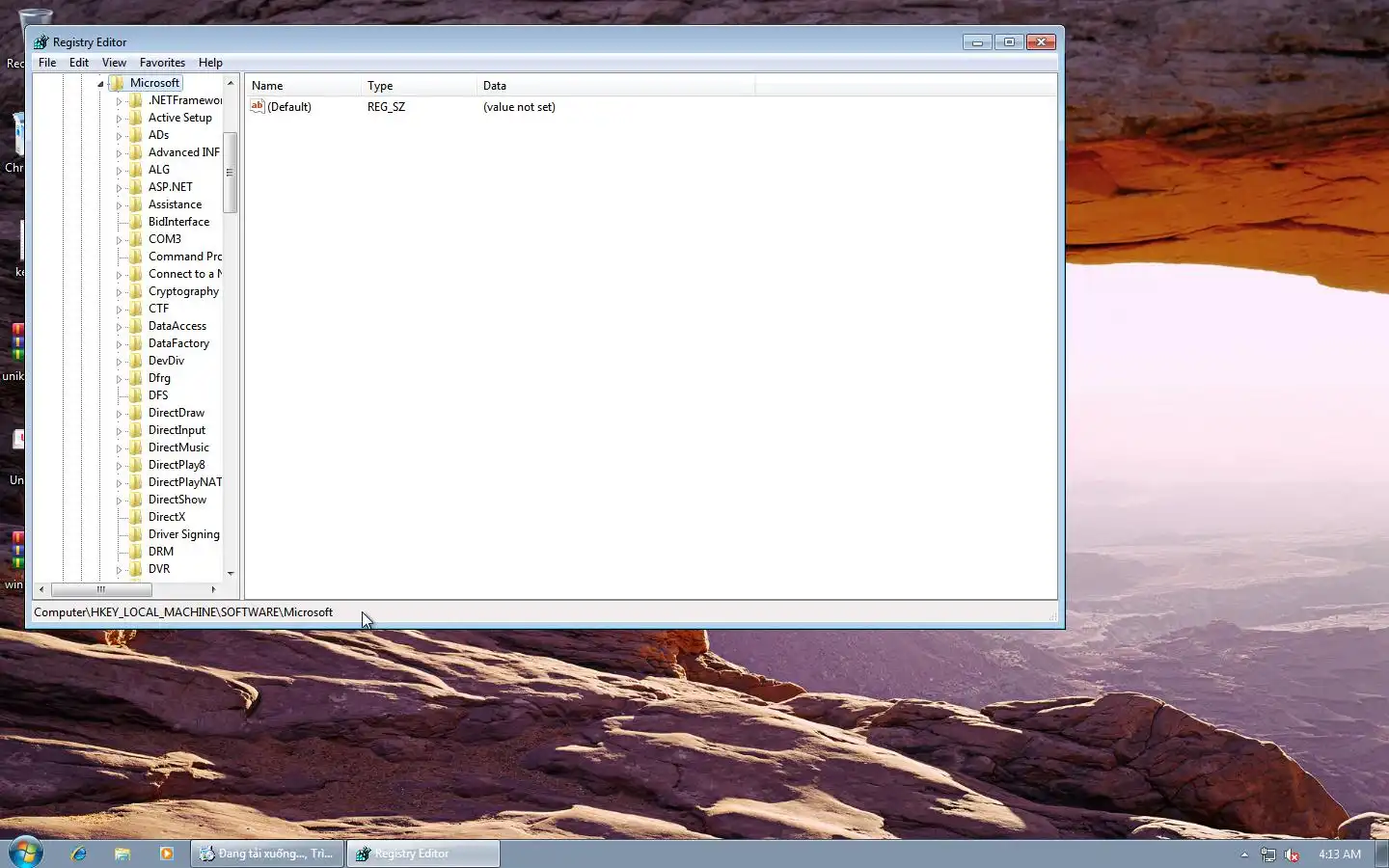
Task: Click the ALG folder icon
Action: tap(136, 170)
